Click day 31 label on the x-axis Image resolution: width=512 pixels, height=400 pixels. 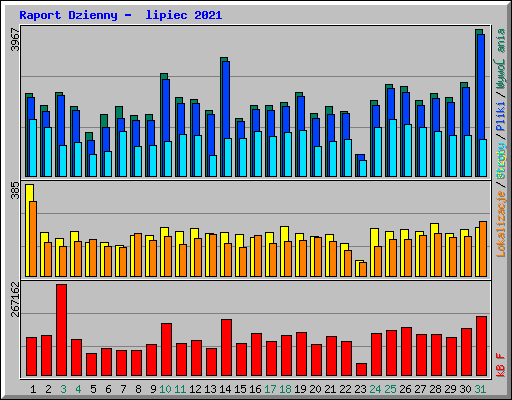coord(480,389)
